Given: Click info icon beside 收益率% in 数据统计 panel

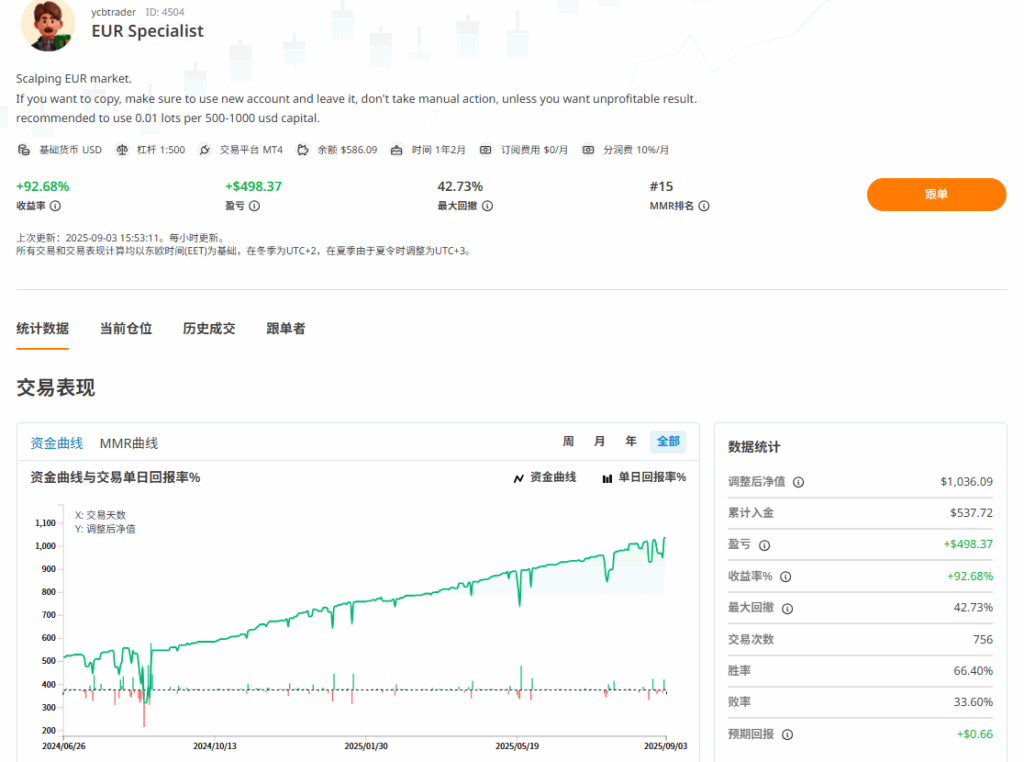Looking at the screenshot, I should [x=785, y=577].
